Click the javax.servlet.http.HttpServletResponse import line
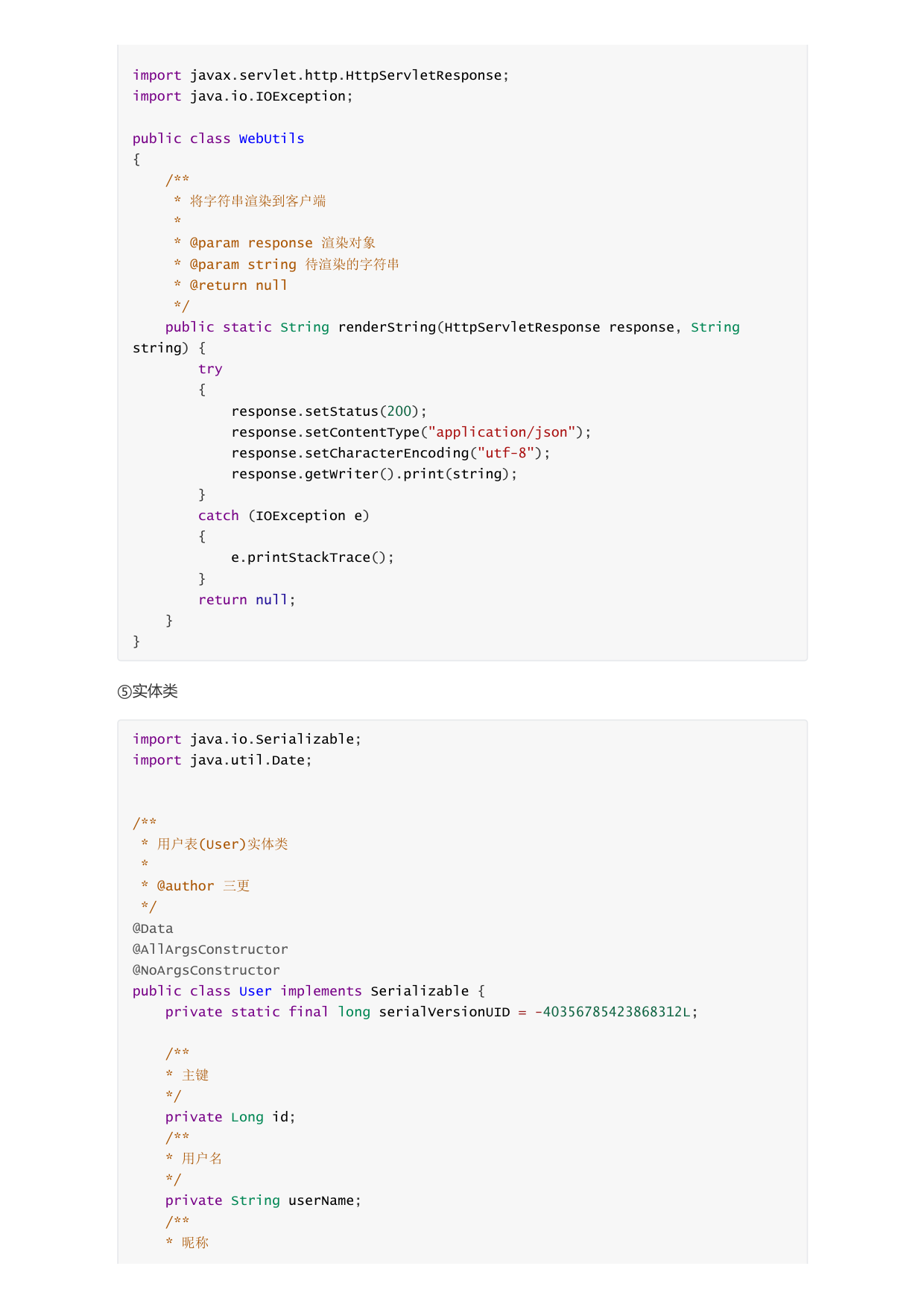924x1307 pixels. [x=320, y=75]
